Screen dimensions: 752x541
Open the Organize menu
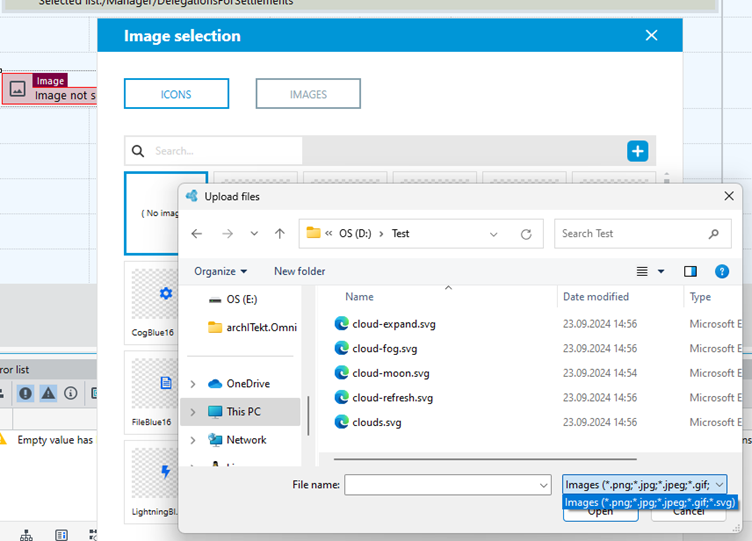[x=221, y=271]
